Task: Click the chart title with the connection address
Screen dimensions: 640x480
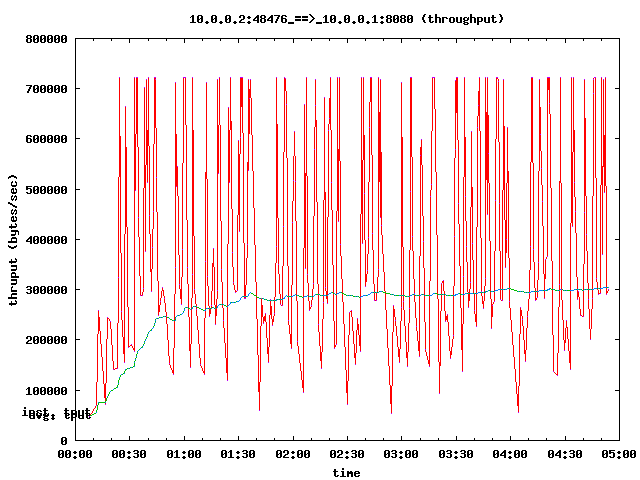Action: tap(347, 19)
